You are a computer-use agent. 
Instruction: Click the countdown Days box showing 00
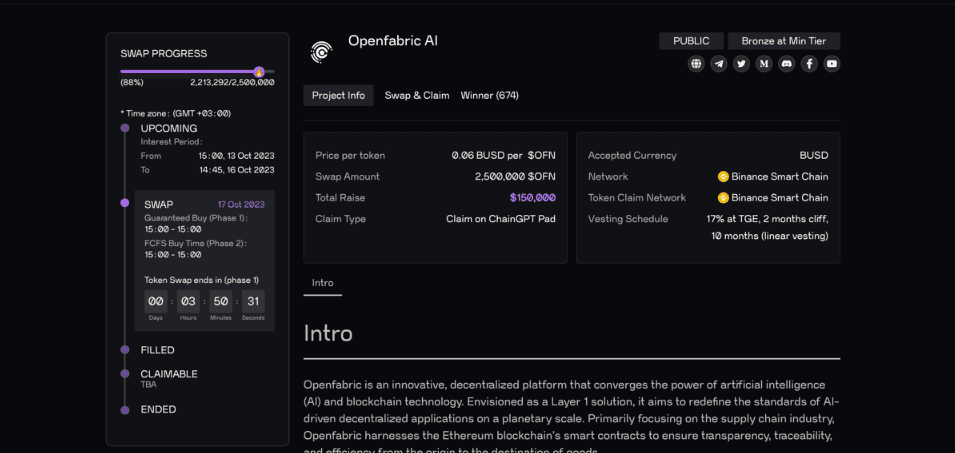(x=156, y=301)
